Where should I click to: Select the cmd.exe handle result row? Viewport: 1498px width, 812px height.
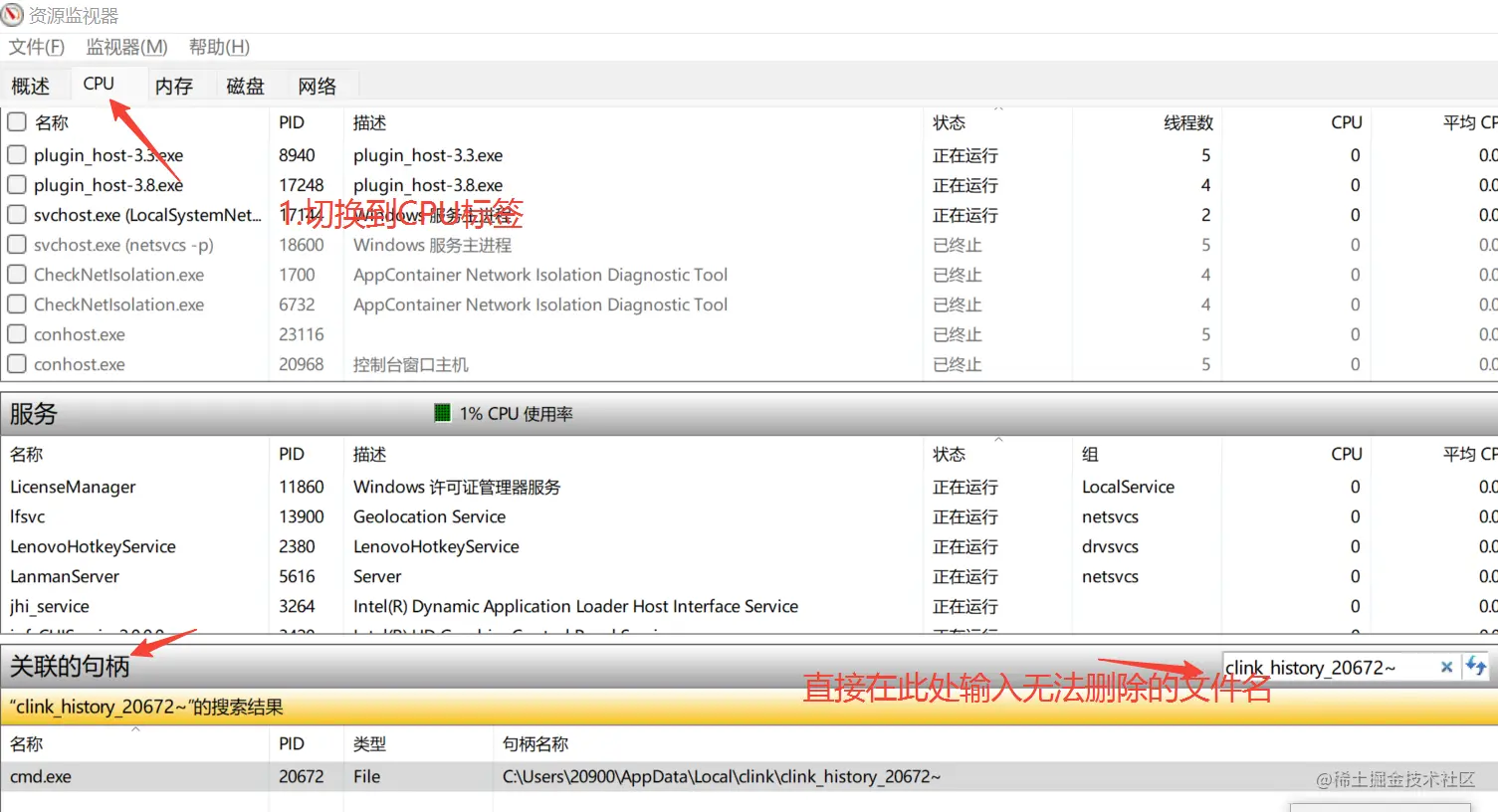click(749, 776)
